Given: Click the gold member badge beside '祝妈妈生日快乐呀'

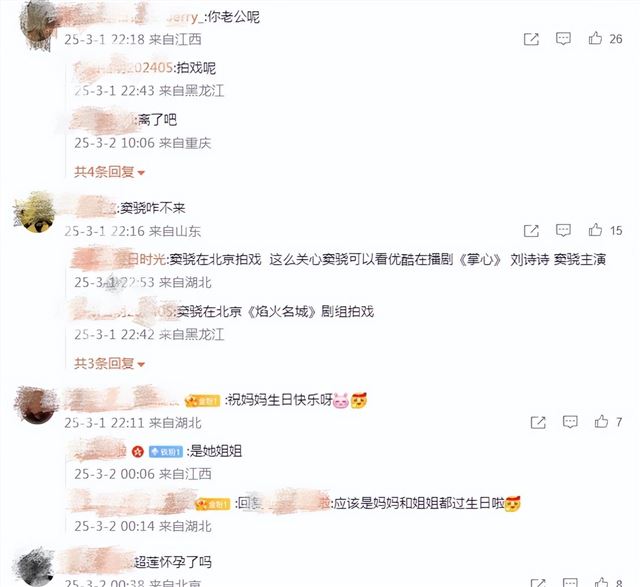Looking at the screenshot, I should coord(202,401).
